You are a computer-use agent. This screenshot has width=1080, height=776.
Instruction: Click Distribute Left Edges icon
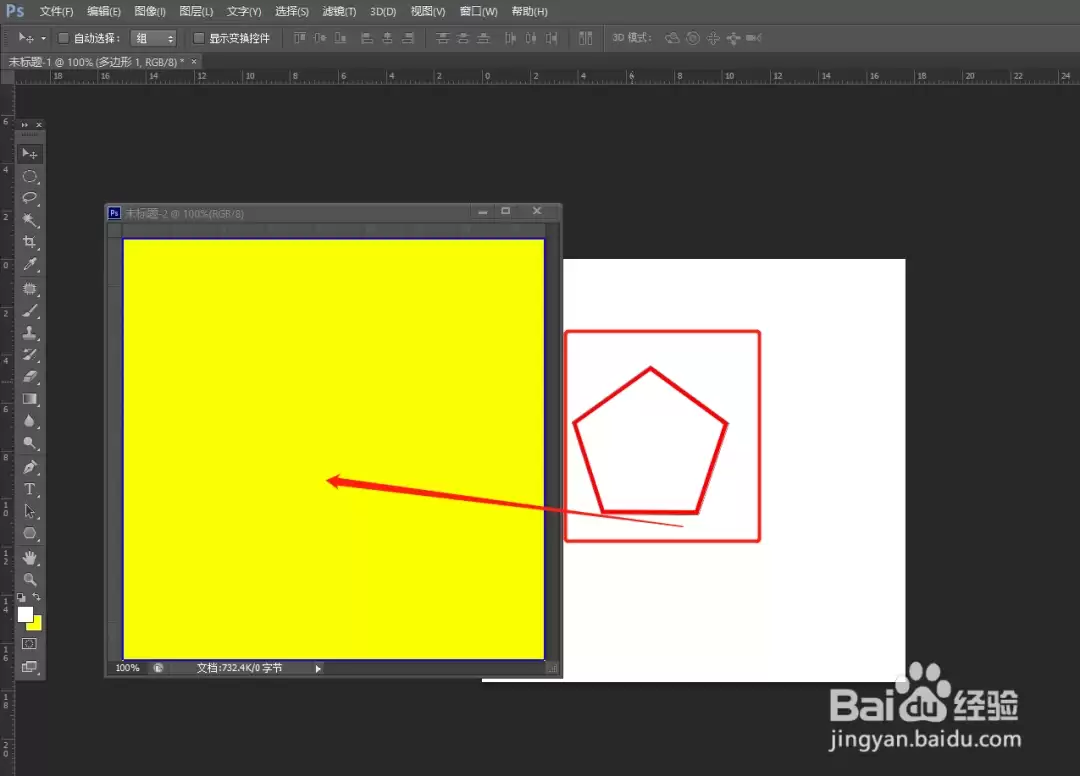point(510,38)
